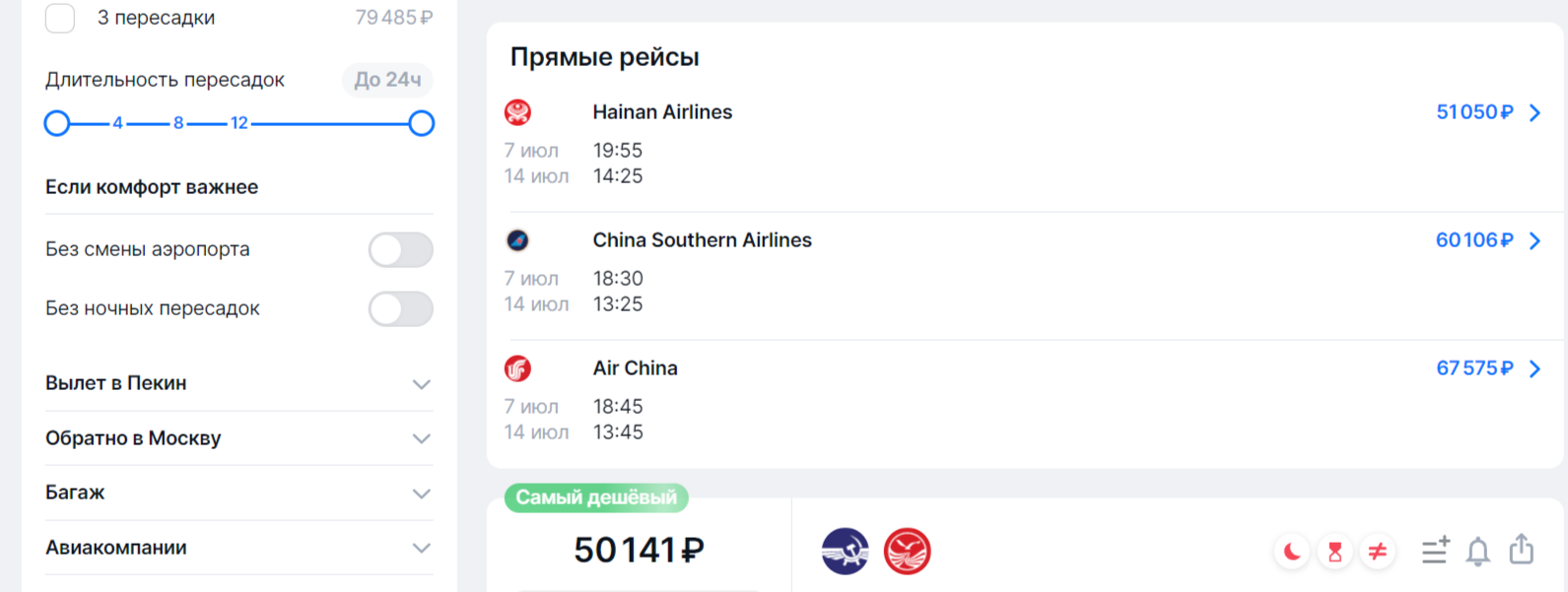Click the China Southern Airlines logo icon
Screen dimensions: 1568x592
[x=517, y=240]
